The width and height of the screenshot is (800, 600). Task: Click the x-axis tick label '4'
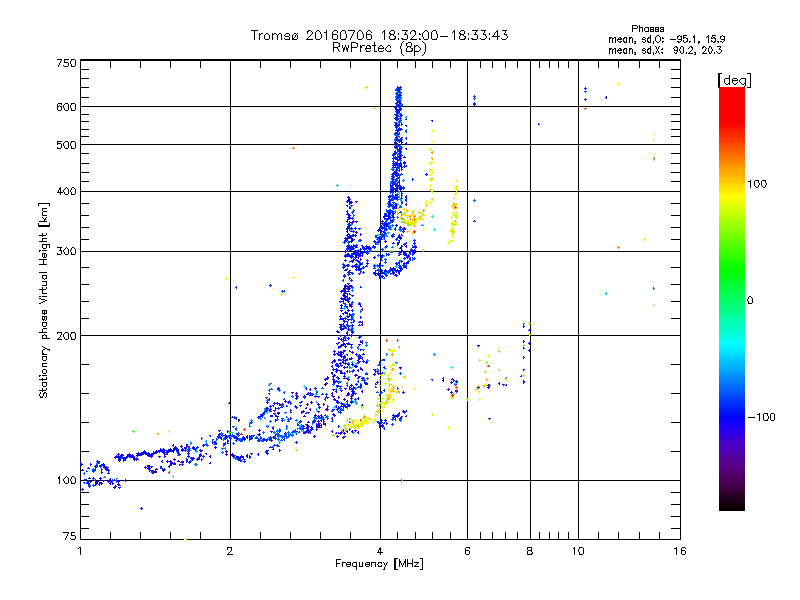pos(380,551)
